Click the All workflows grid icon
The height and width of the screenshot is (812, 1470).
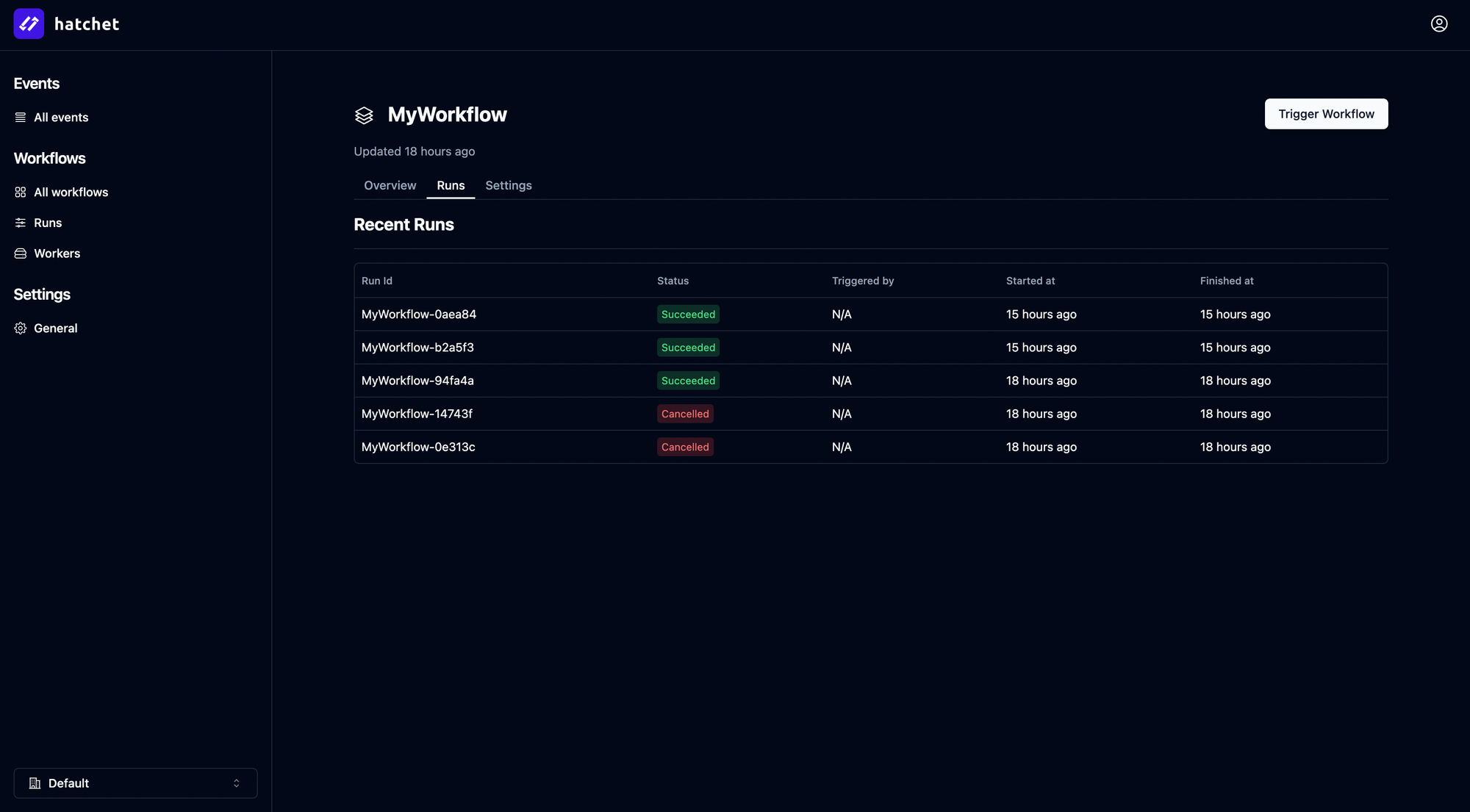(x=20, y=192)
